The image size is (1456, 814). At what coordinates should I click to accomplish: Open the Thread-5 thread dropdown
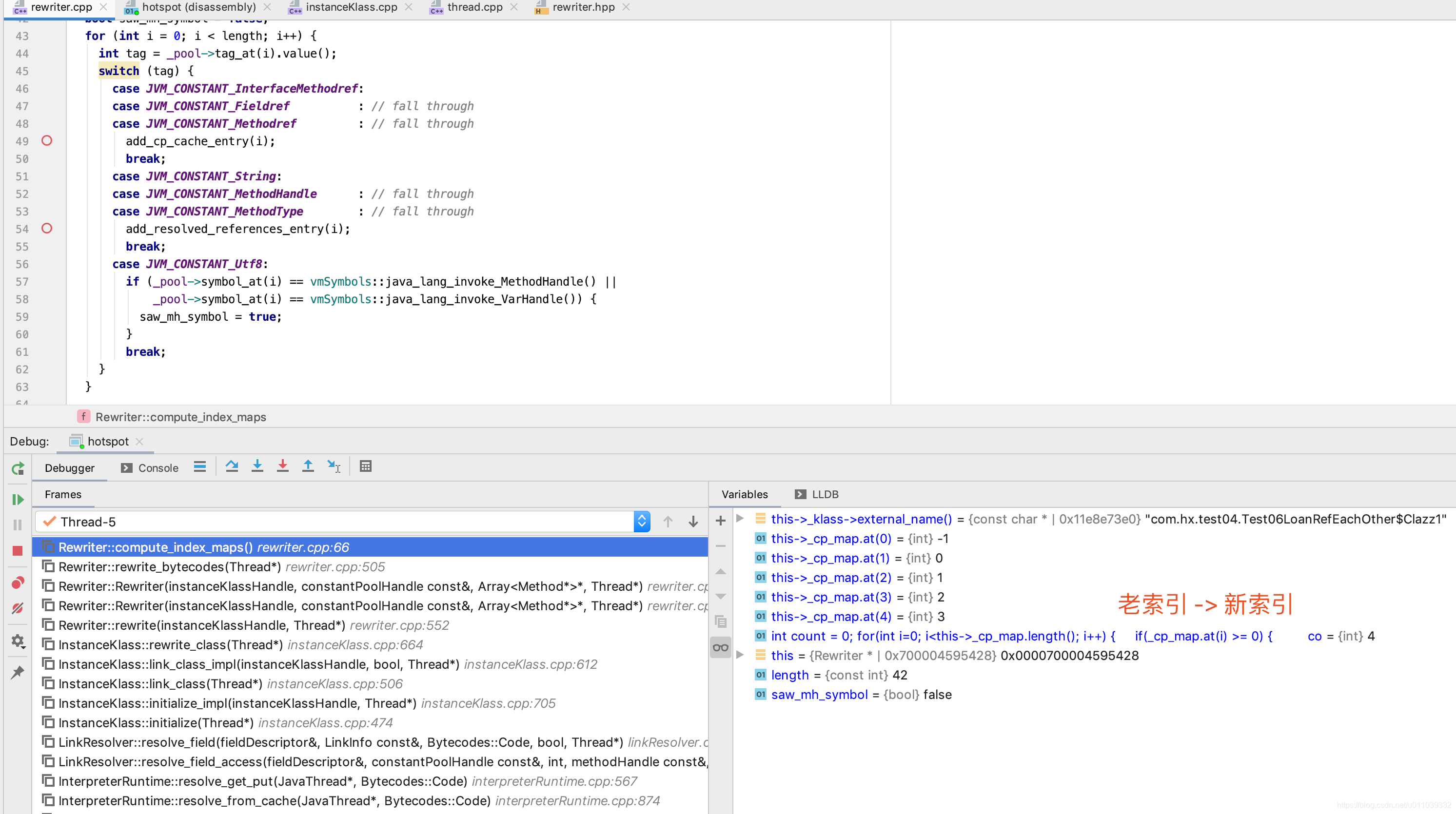click(x=642, y=522)
